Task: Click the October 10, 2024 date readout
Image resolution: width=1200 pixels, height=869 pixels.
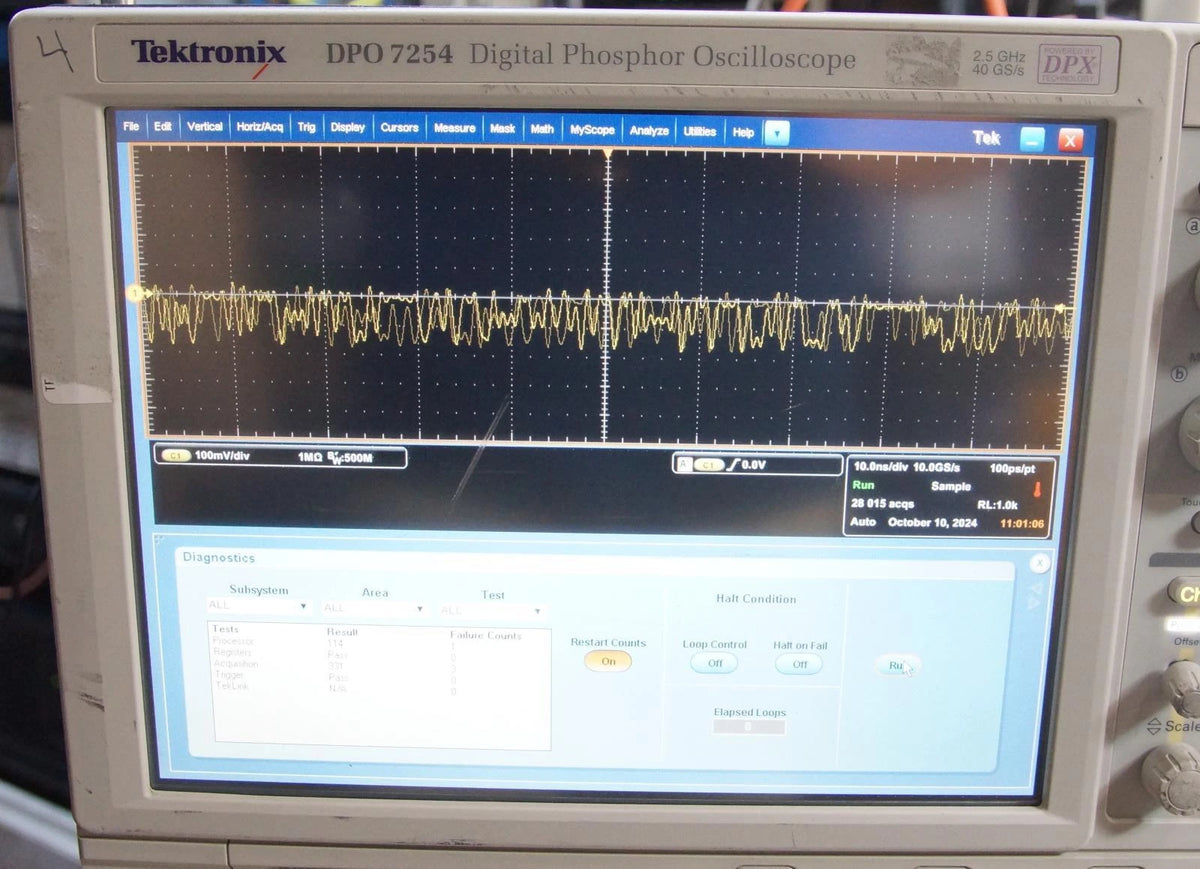Action: coord(933,523)
